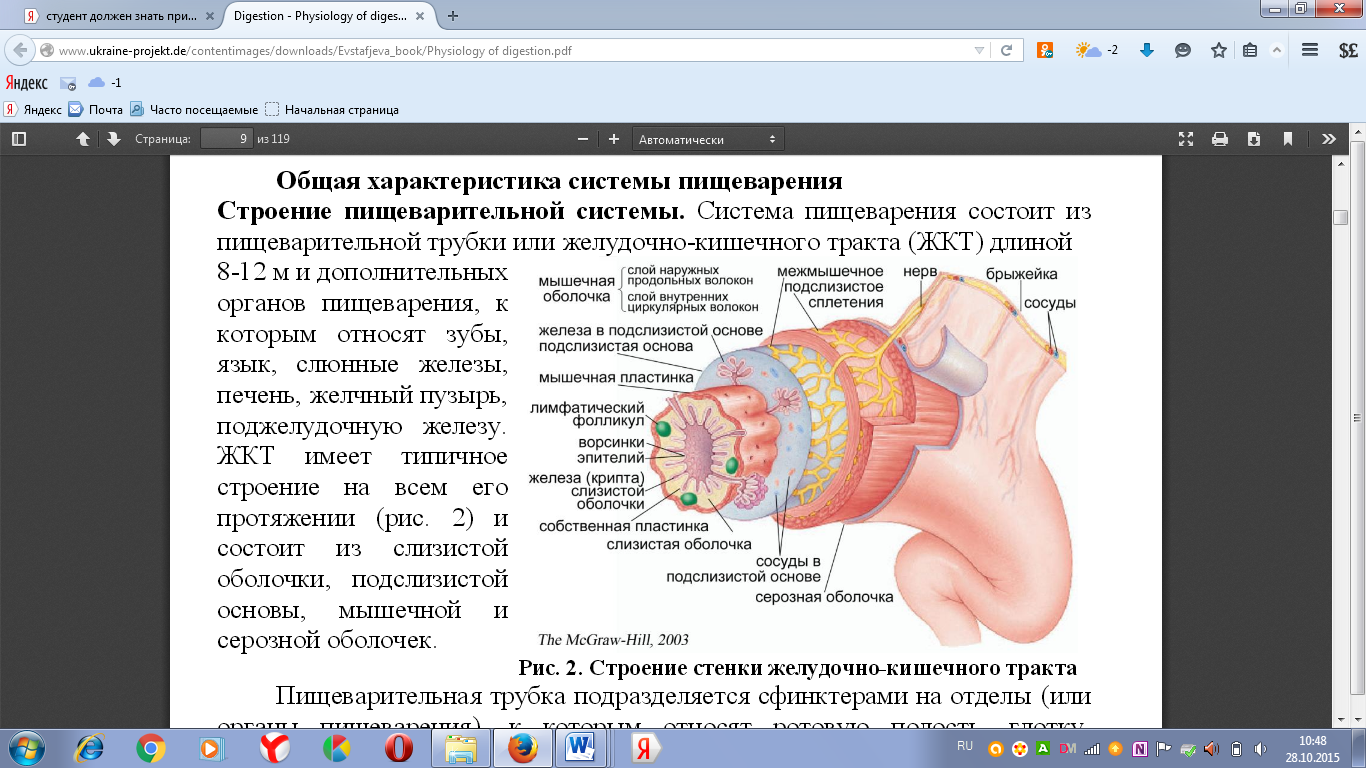The width and height of the screenshot is (1366, 768).
Task: Switch to Microsoft Word taskbar button
Action: click(579, 748)
